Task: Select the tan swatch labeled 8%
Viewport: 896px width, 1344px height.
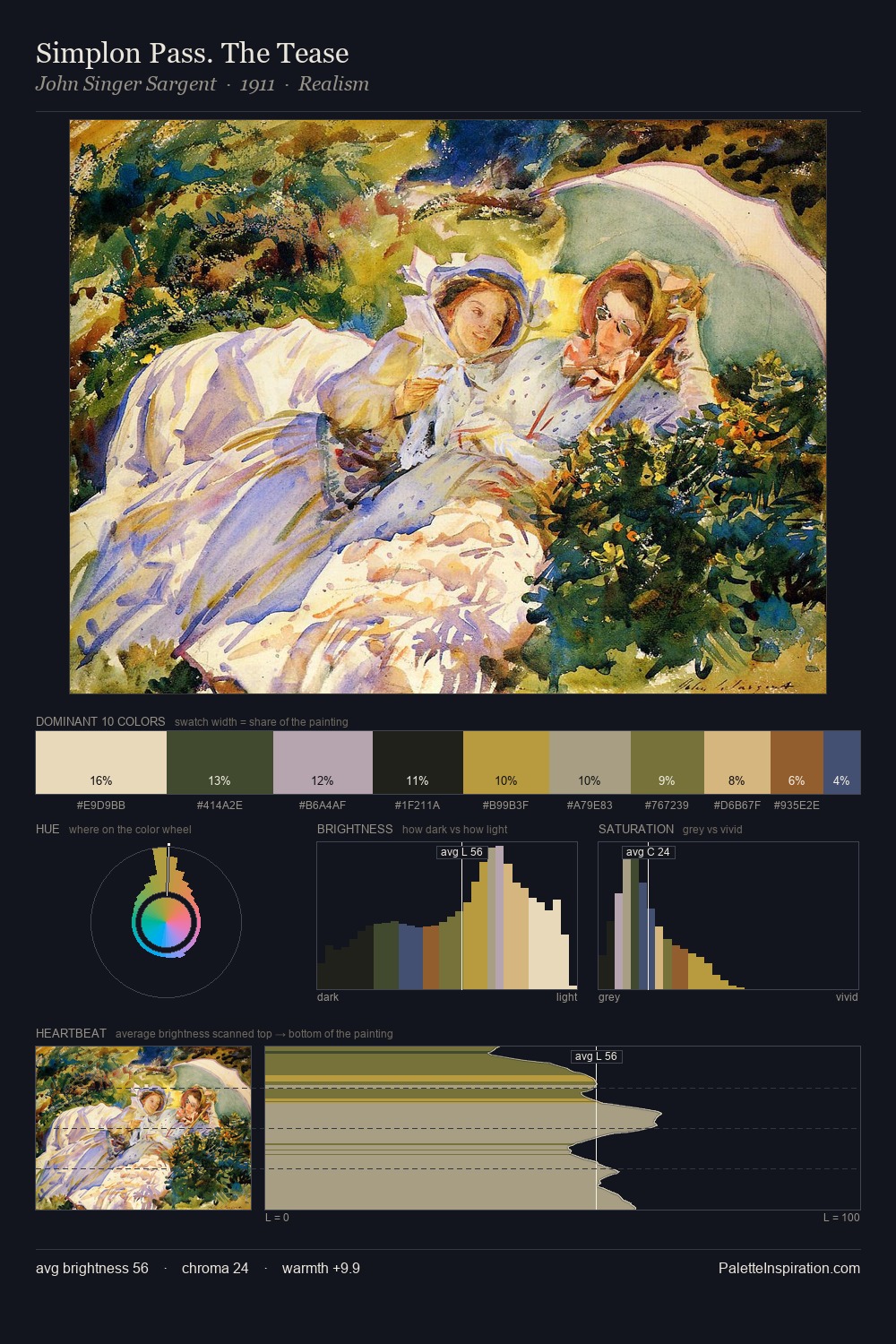Action: [x=737, y=762]
